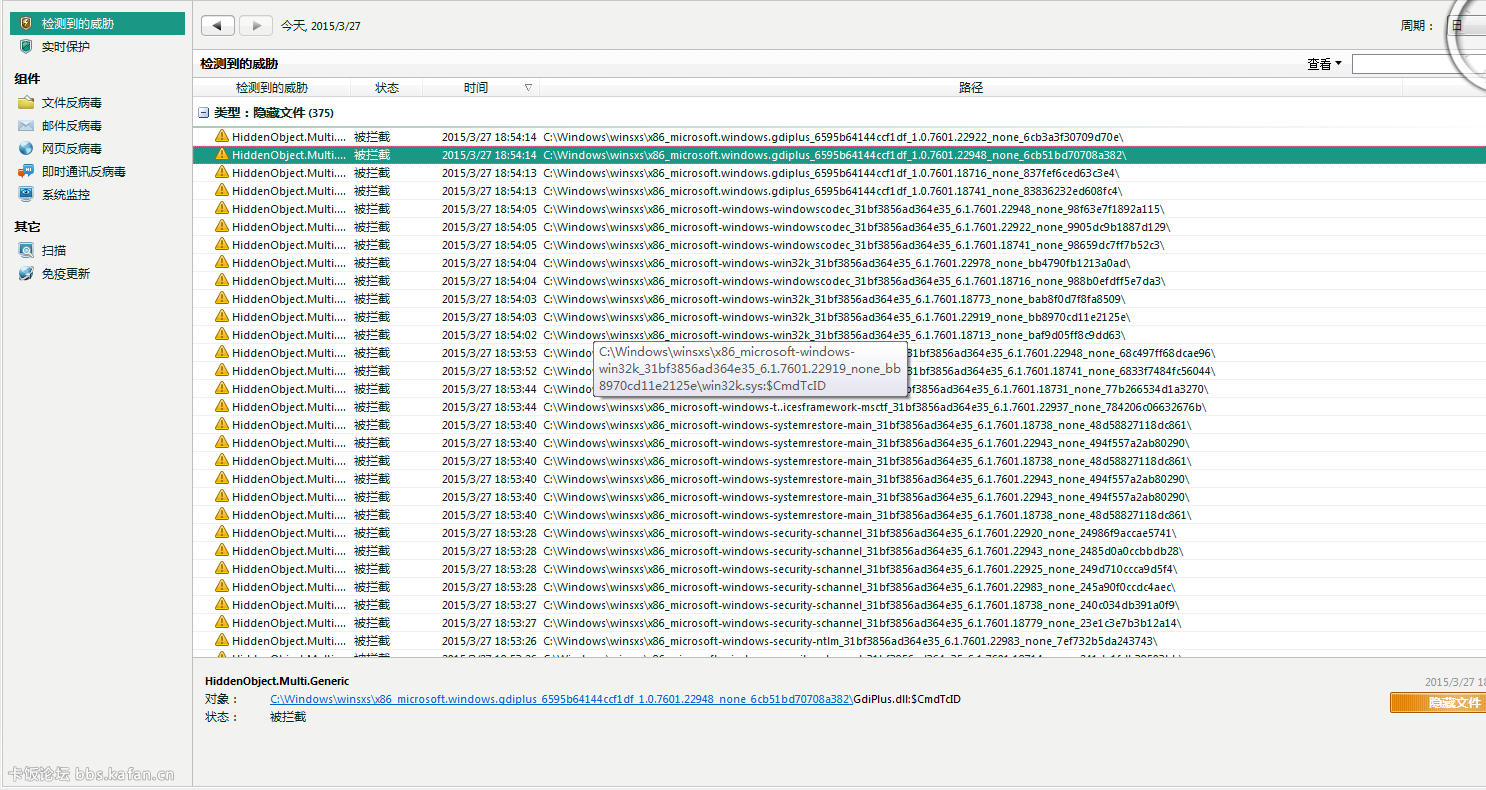Sort by the 状态 column header
Screen dimensions: 1486x790
[x=387, y=88]
